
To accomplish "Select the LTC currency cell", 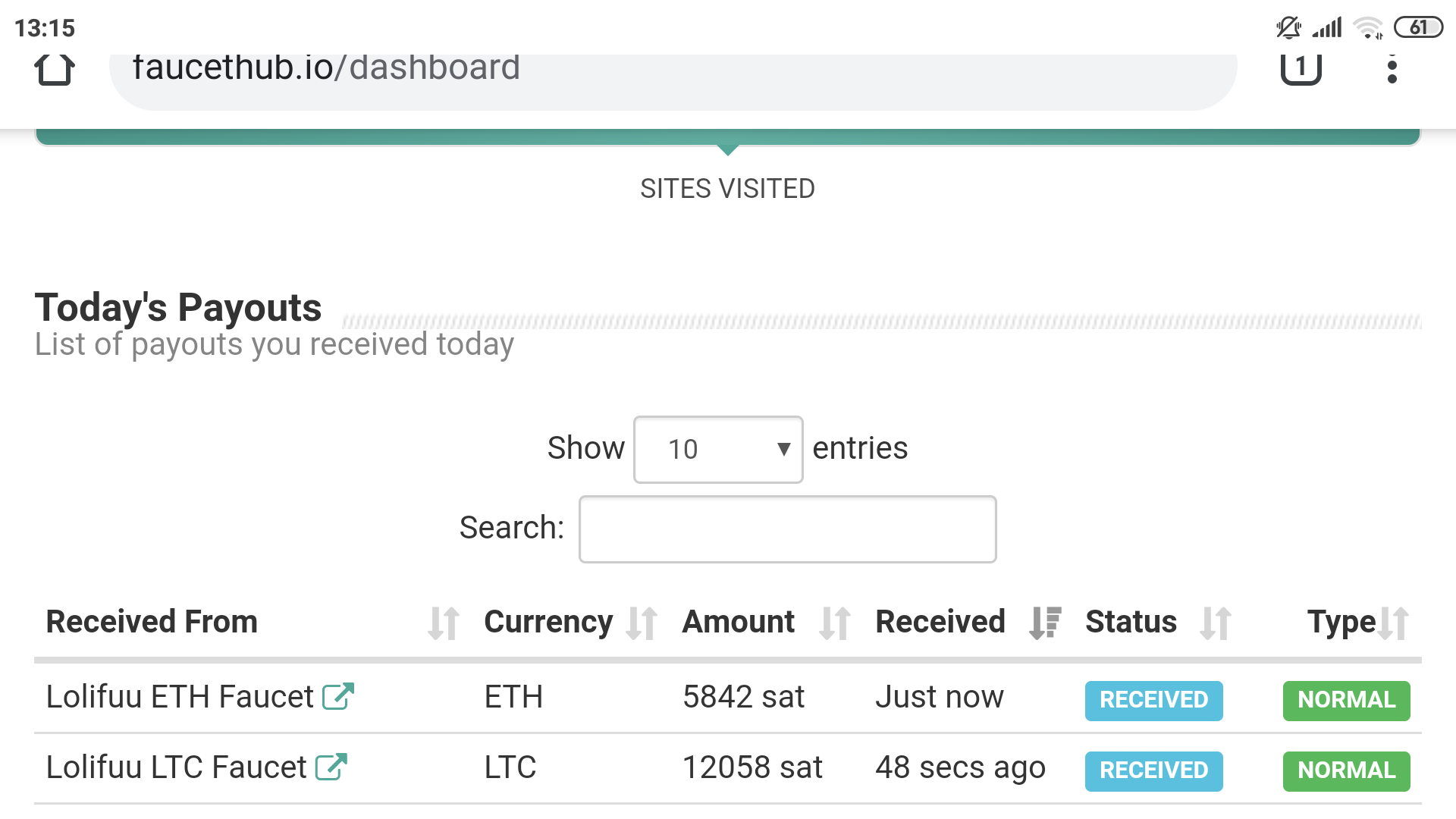I will pos(510,767).
